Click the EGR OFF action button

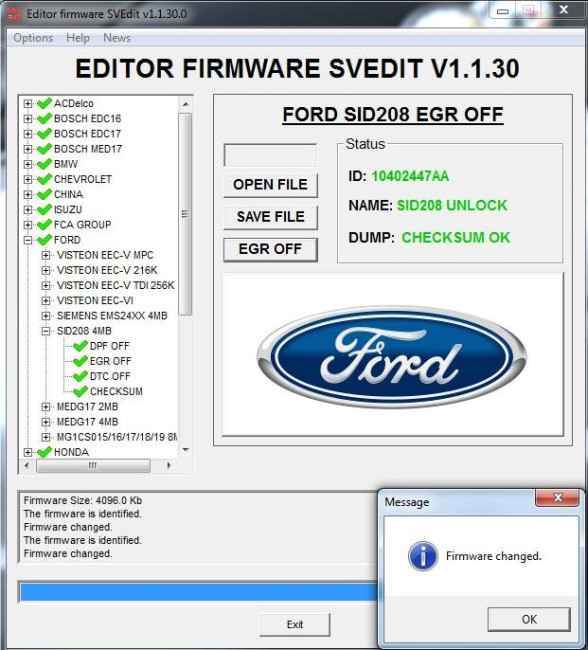[x=270, y=249]
